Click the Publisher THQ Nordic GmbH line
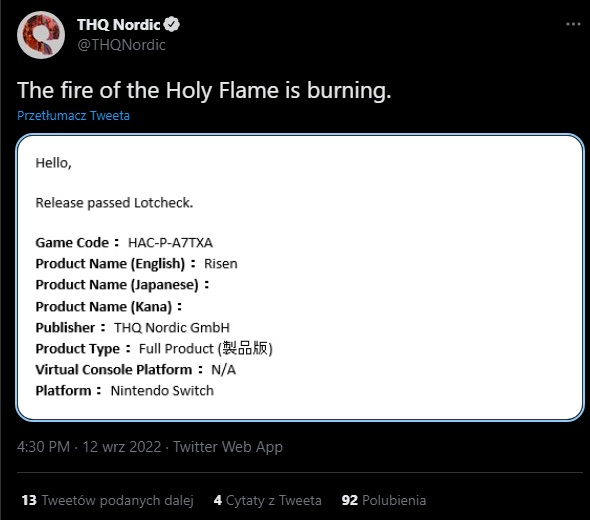 coord(132,328)
